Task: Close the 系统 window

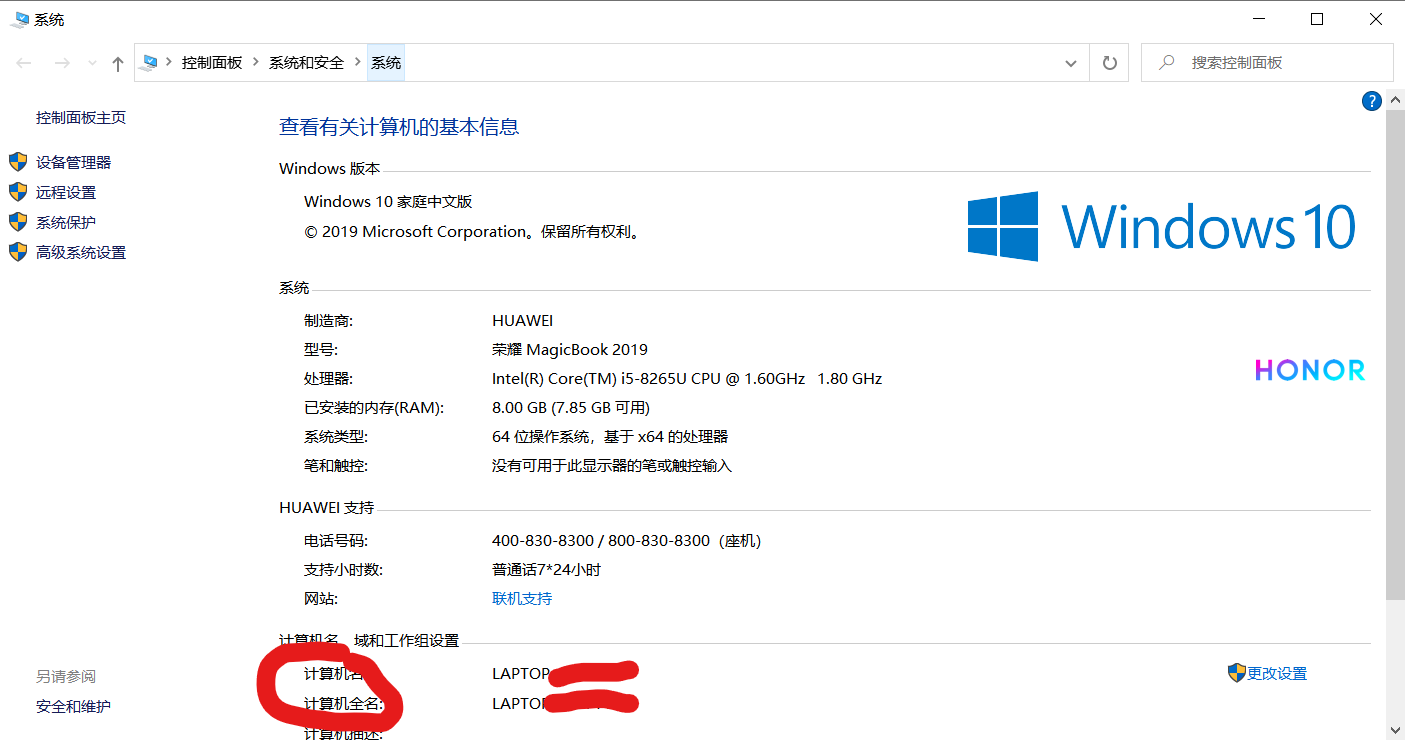Action: tap(1375, 19)
